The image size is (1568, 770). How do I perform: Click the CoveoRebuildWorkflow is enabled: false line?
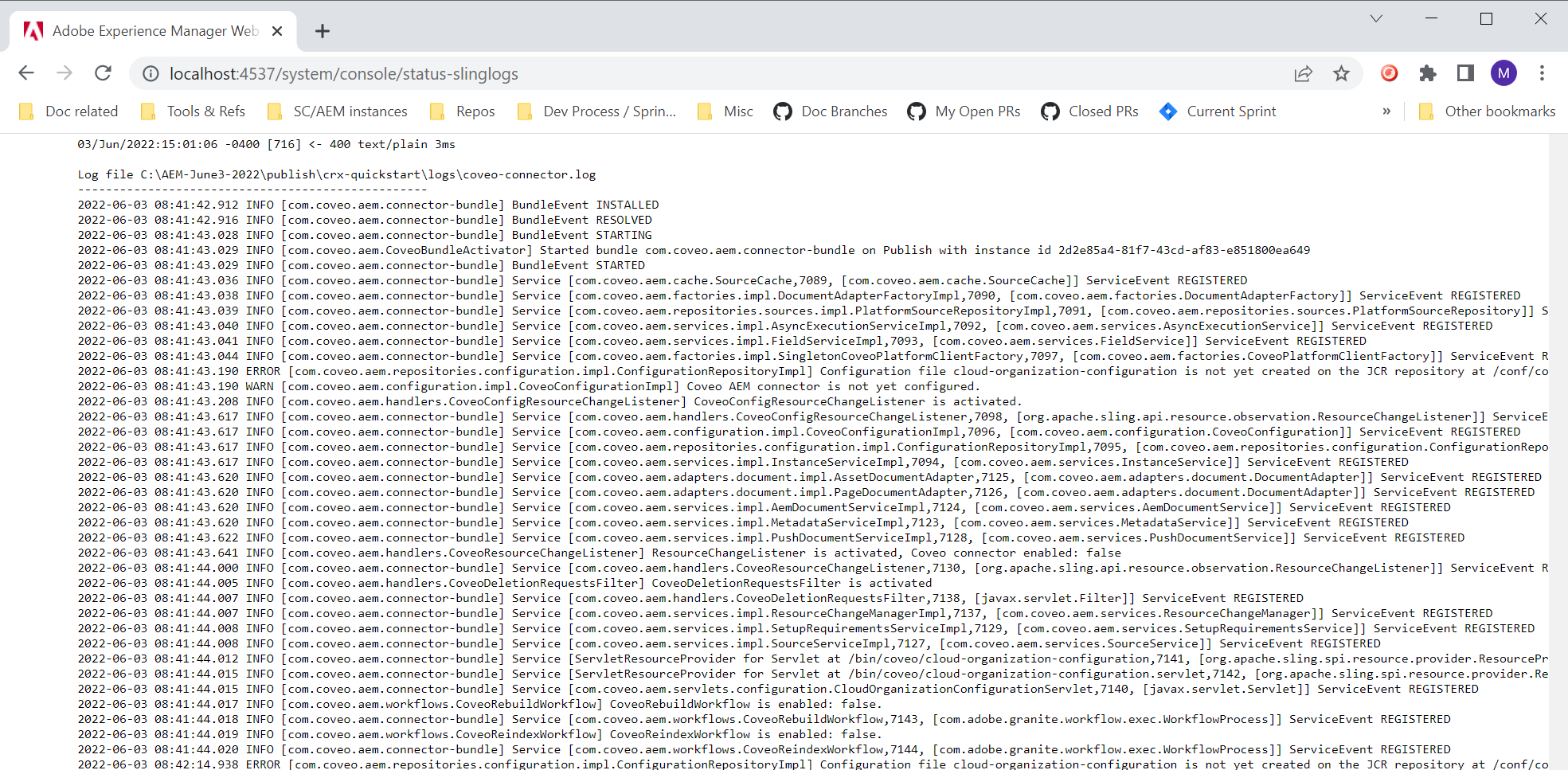tap(480, 704)
